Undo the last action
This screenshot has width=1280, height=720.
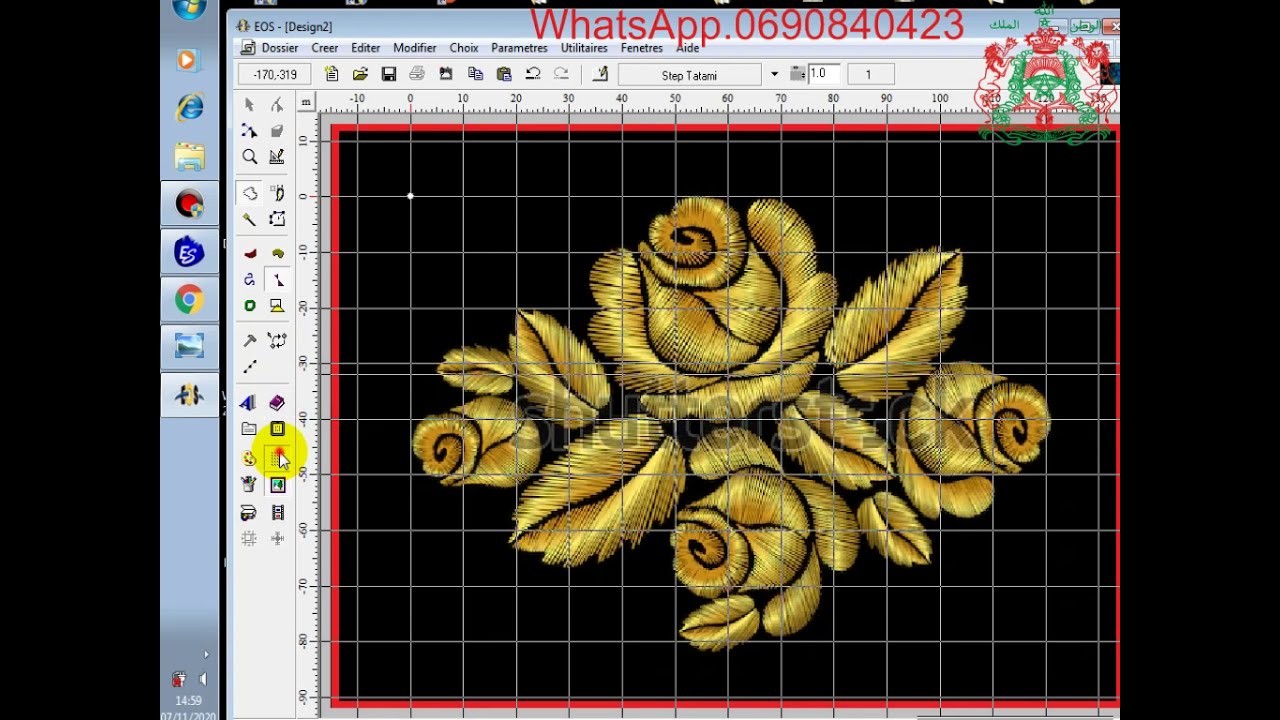(x=533, y=74)
